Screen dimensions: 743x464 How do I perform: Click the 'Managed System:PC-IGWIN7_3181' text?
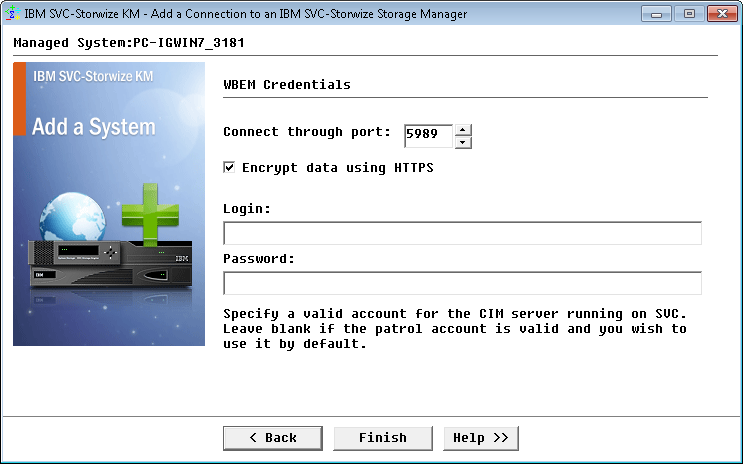tap(129, 43)
